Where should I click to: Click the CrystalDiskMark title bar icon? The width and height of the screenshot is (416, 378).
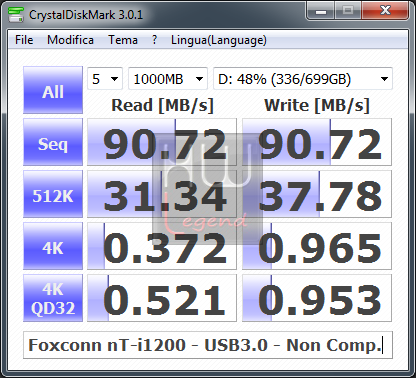[x=16, y=15]
